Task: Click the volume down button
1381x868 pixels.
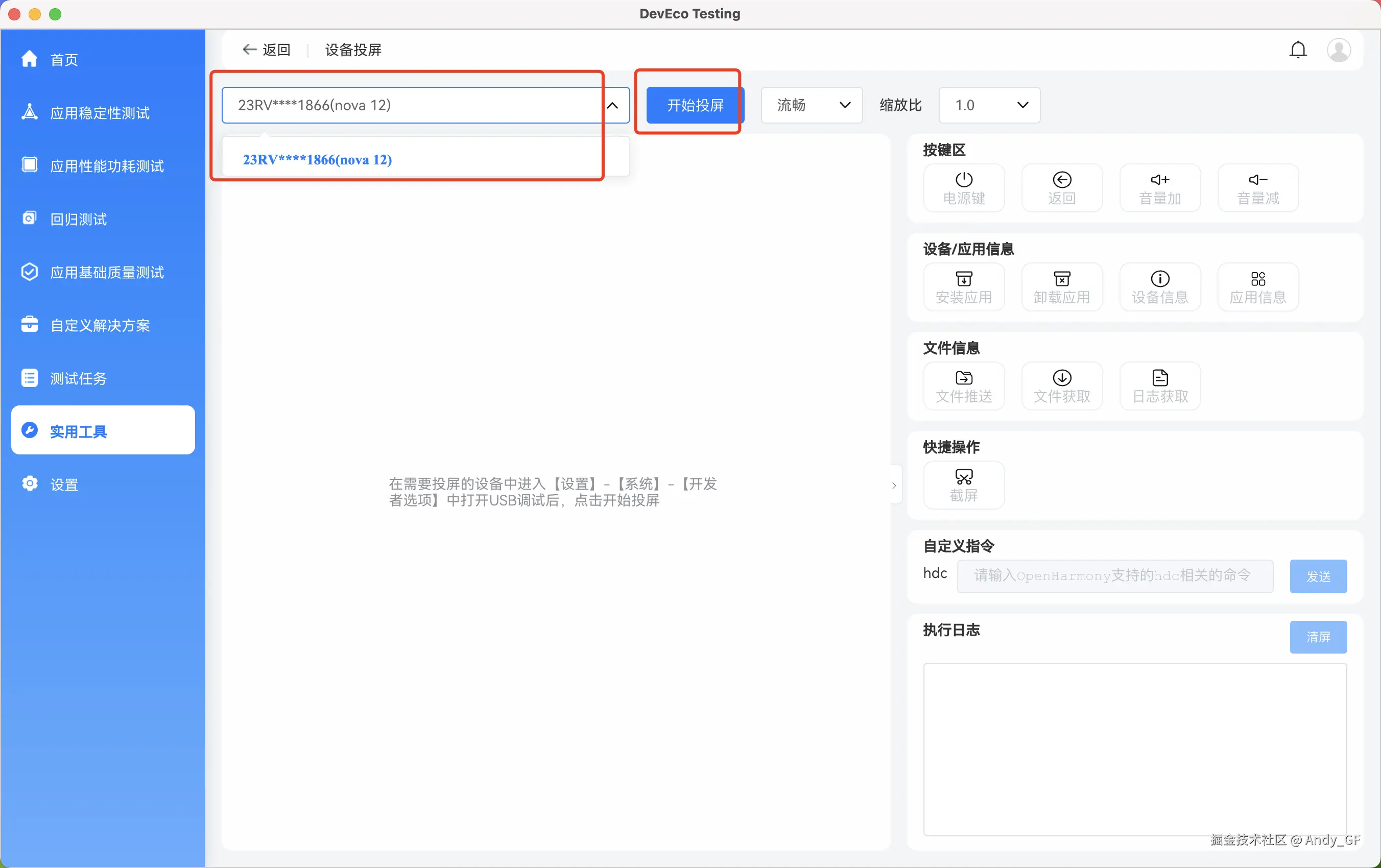Action: click(1258, 188)
